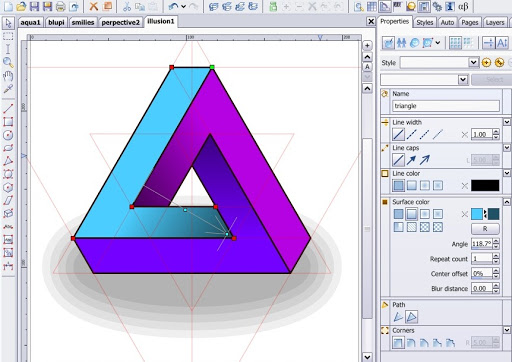Click the R reset button under Surface color

point(485,229)
